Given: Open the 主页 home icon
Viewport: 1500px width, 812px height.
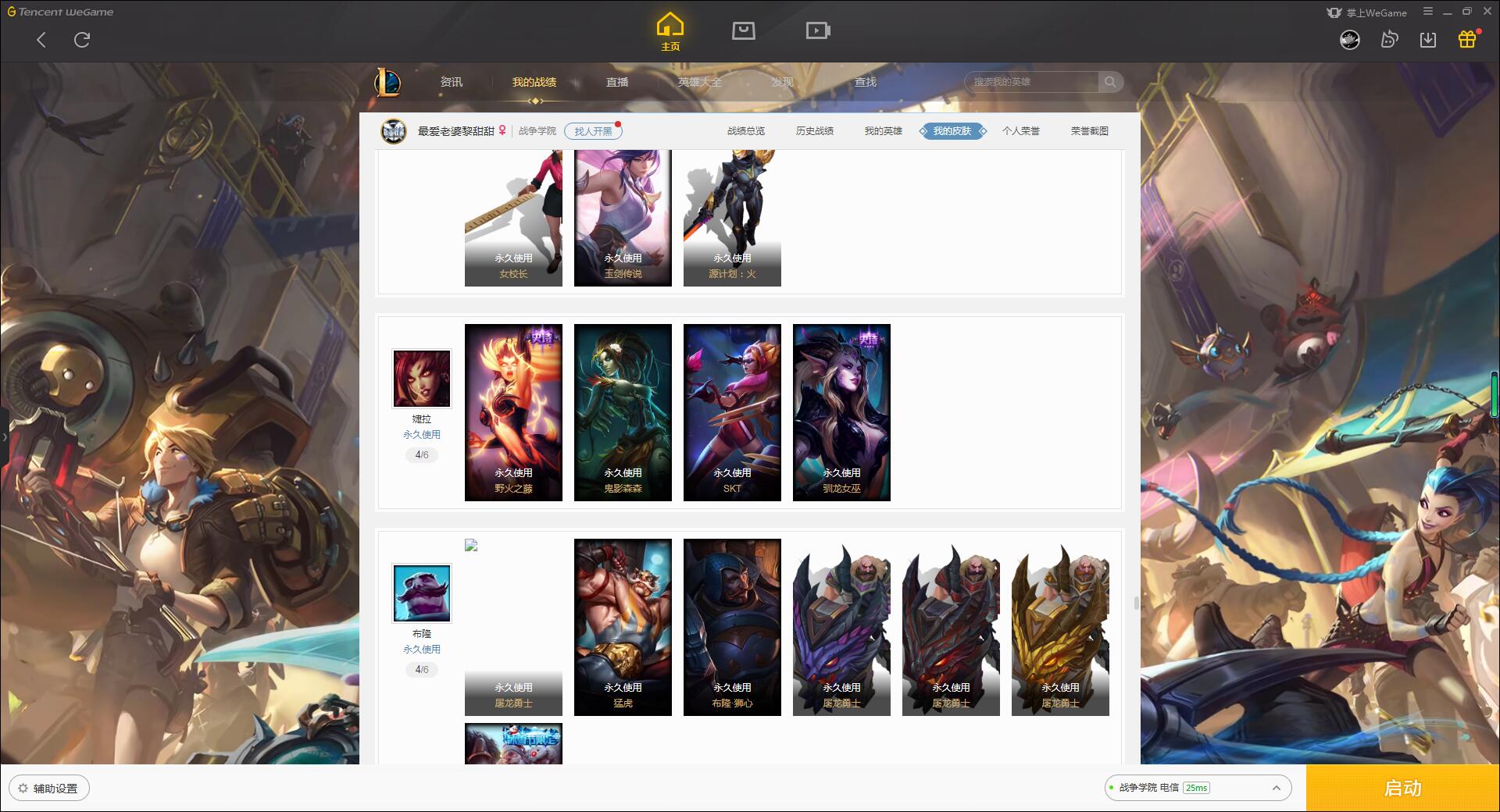Looking at the screenshot, I should (x=670, y=32).
